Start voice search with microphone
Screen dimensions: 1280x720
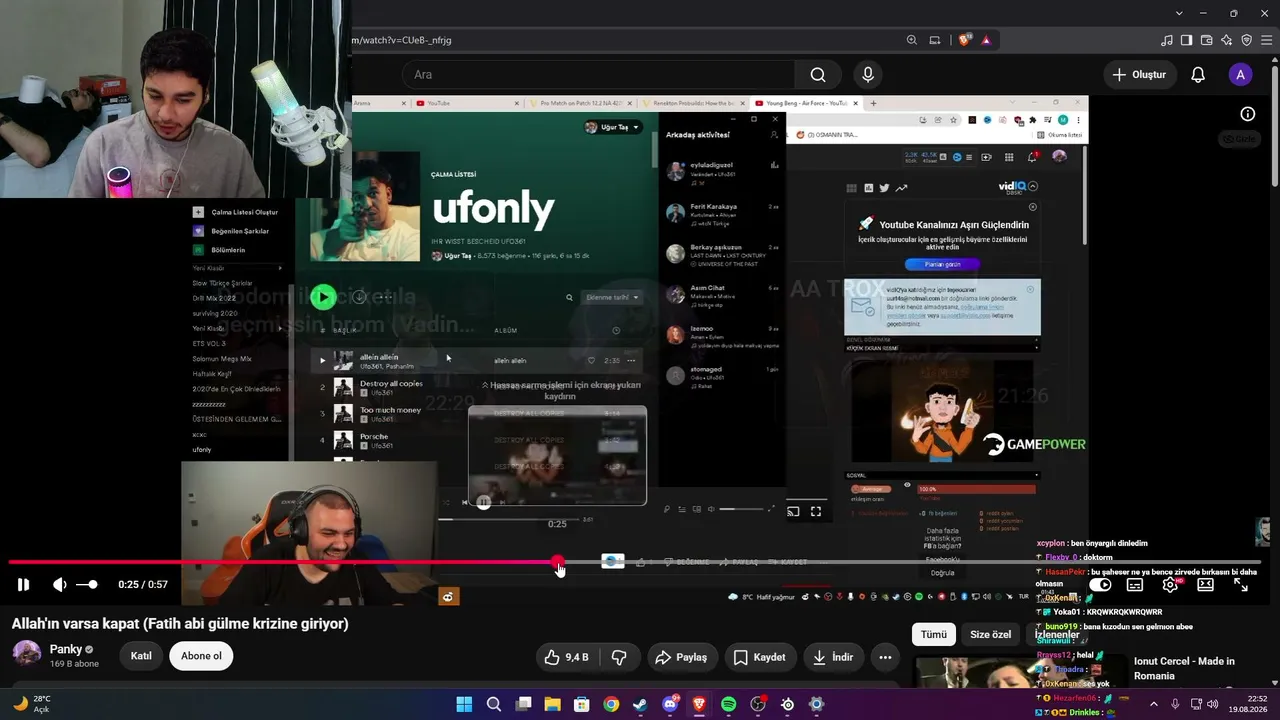point(868,75)
